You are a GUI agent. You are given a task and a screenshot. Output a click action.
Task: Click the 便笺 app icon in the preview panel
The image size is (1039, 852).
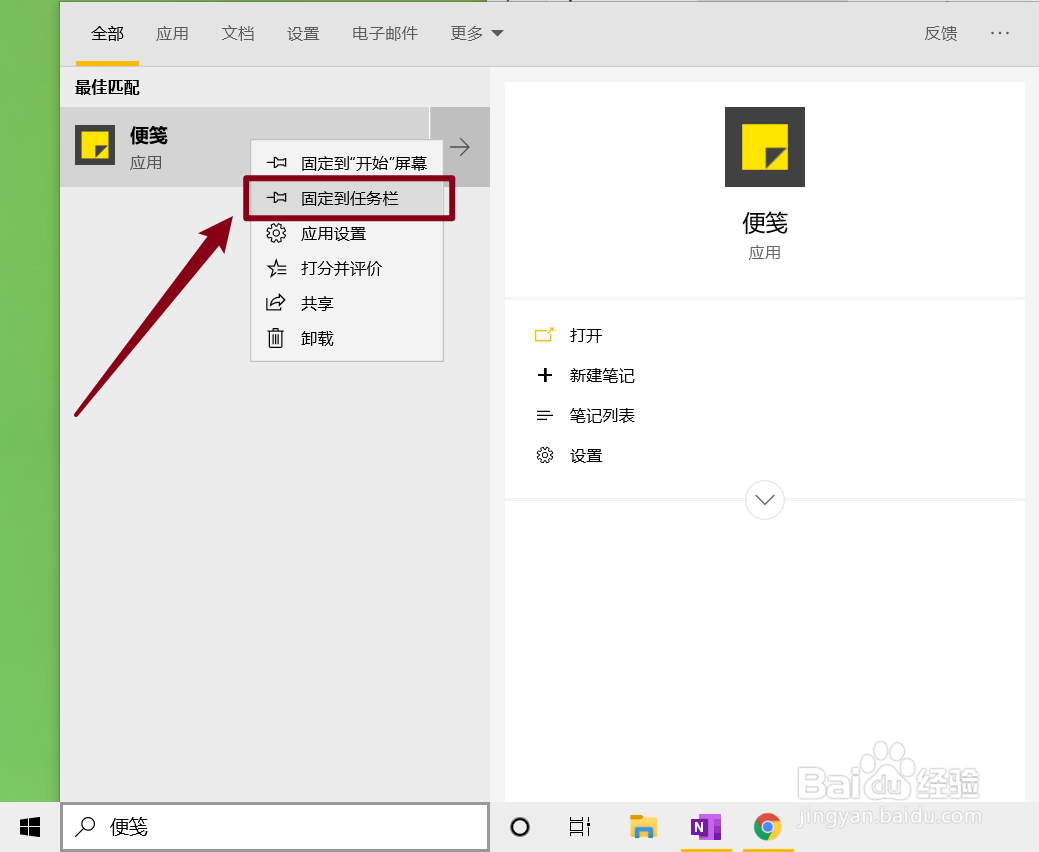click(x=764, y=146)
